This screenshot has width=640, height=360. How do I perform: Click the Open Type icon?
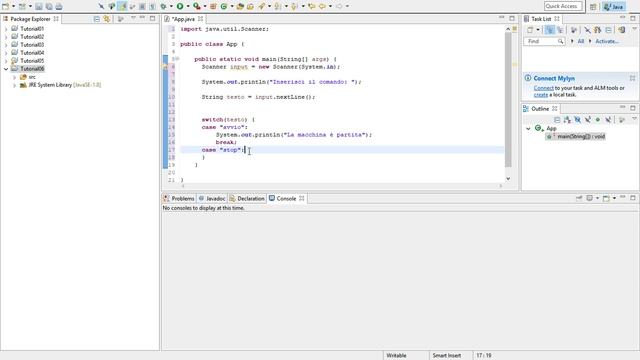(240, 6)
